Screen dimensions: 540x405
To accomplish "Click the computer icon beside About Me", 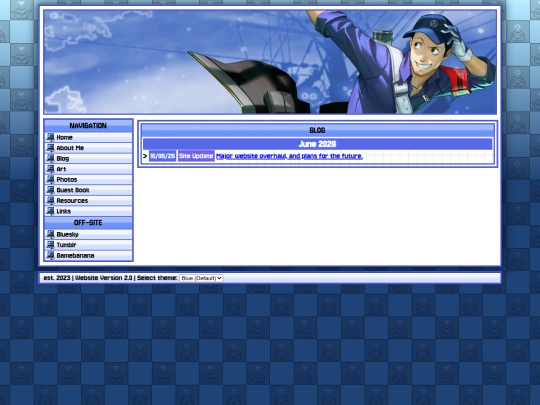I will point(50,148).
